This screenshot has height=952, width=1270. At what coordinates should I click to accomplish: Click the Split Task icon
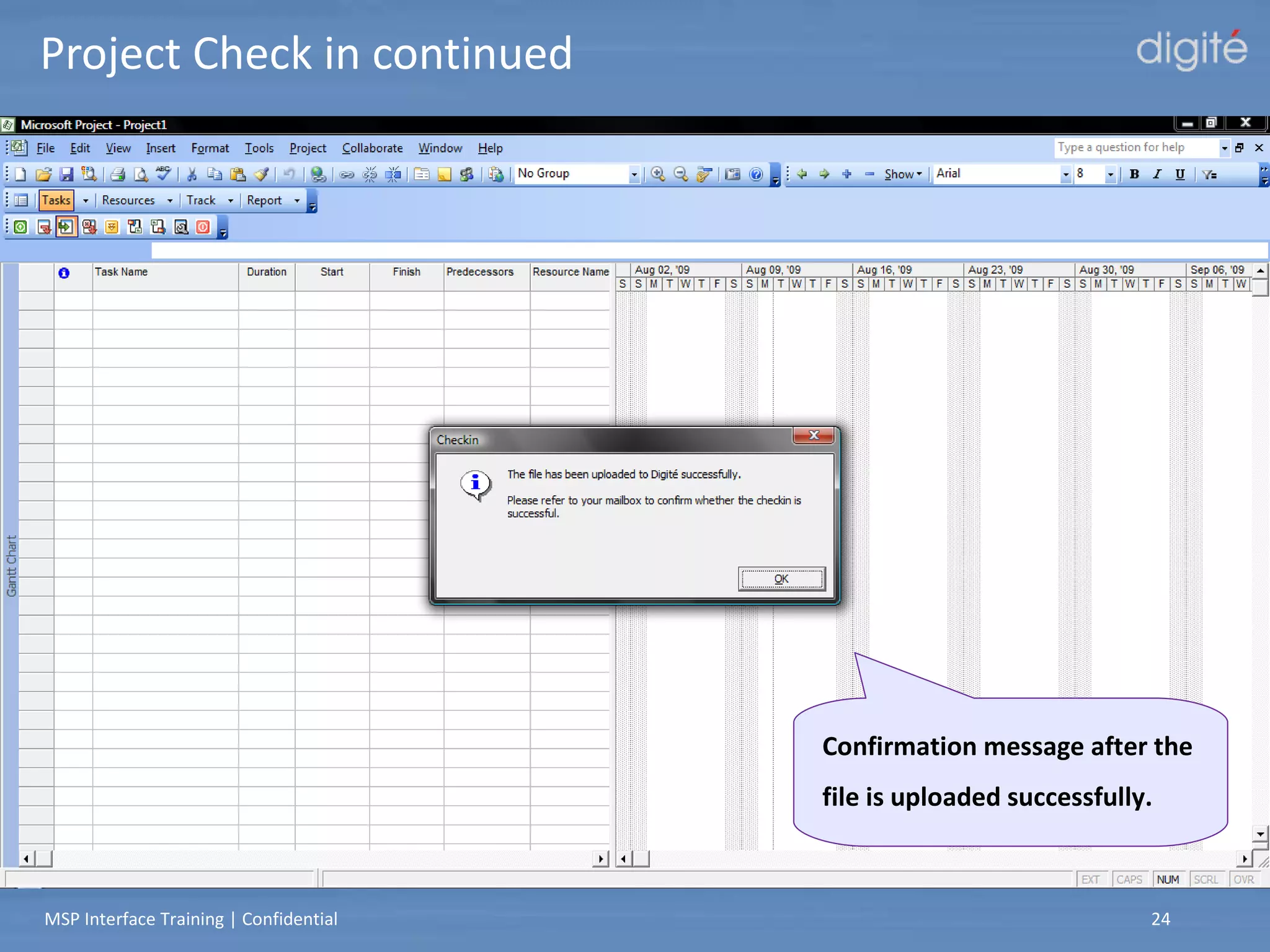(393, 174)
